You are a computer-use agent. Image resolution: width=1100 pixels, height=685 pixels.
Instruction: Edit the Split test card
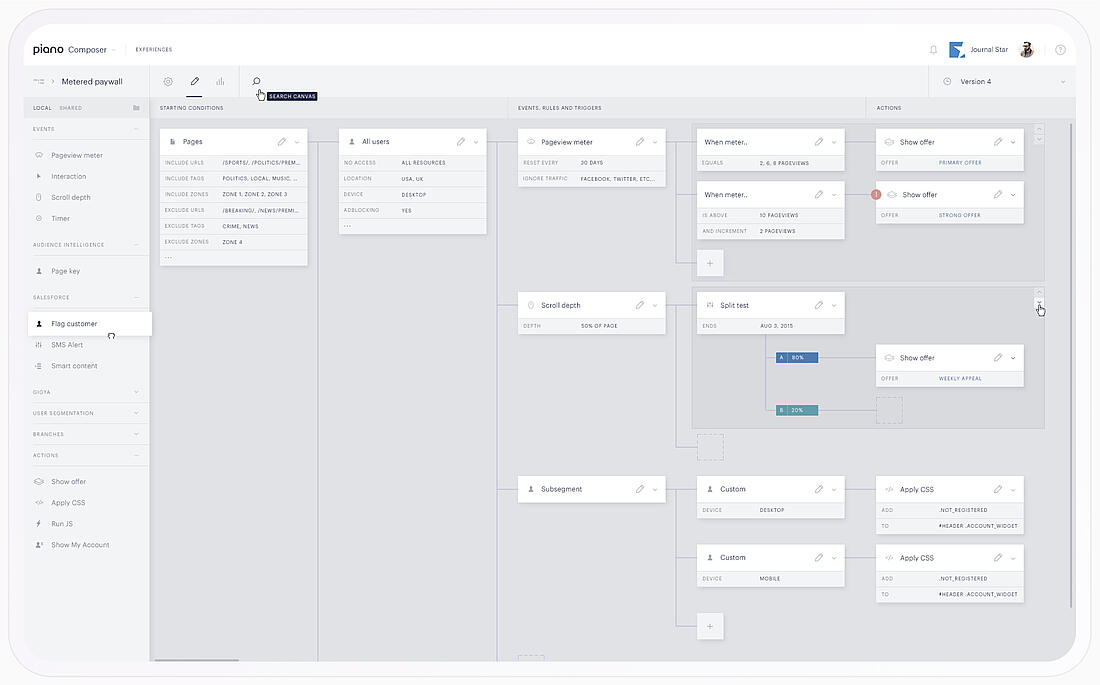click(819, 305)
